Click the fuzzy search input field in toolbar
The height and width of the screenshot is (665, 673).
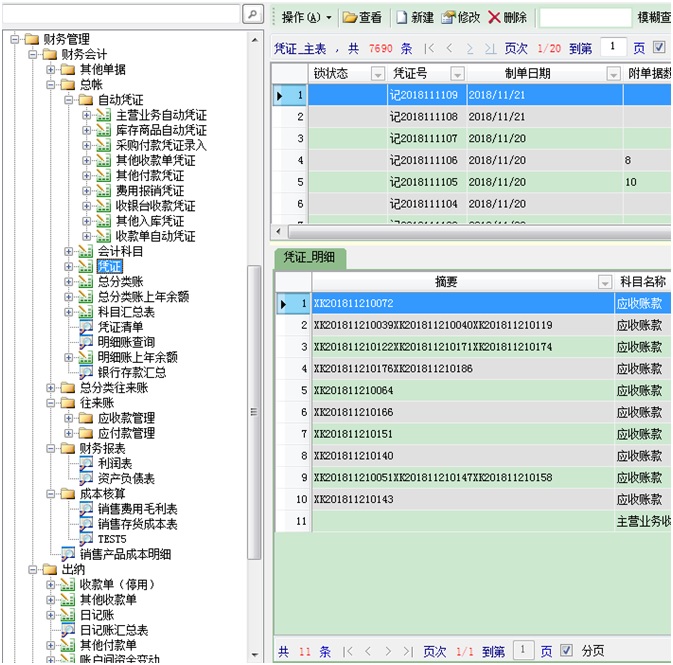[584, 17]
